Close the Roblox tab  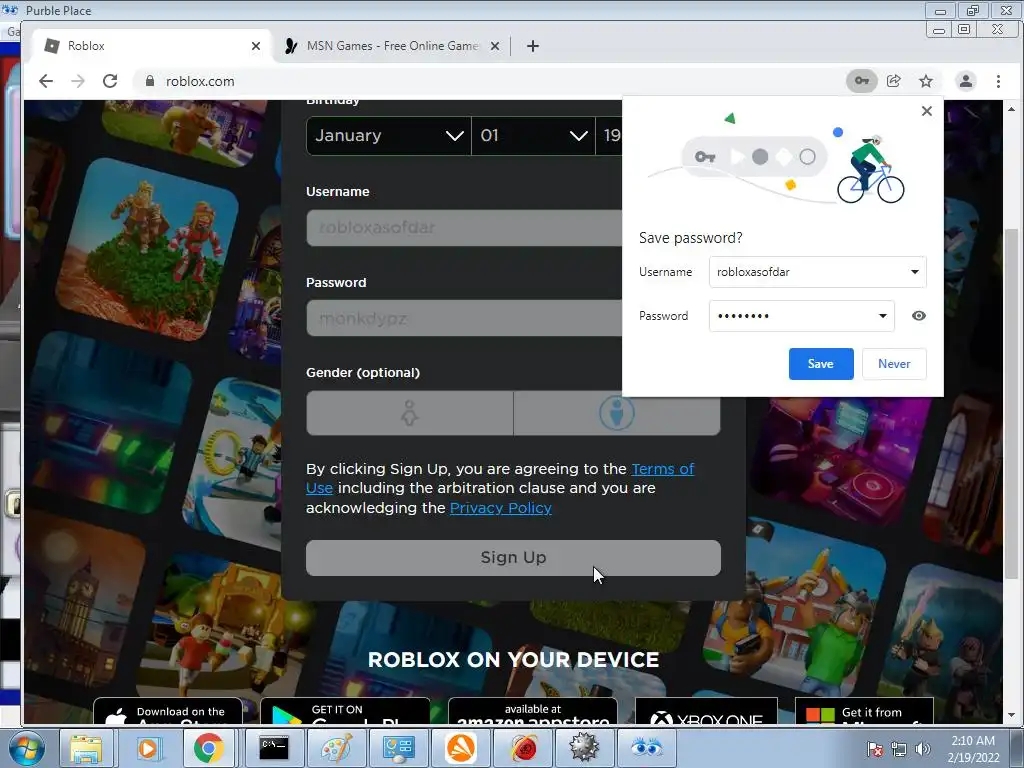coord(256,46)
